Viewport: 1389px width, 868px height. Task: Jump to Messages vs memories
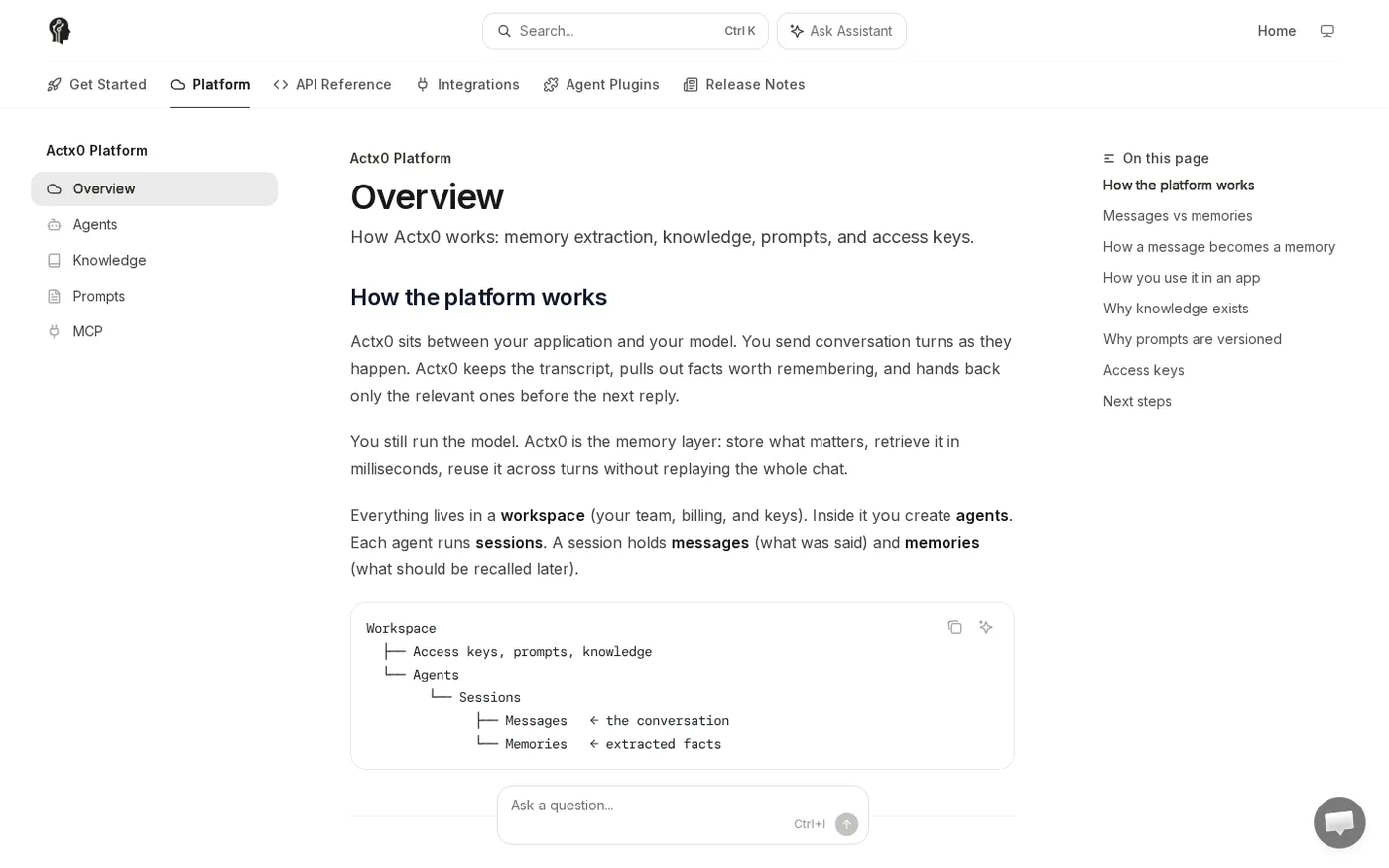(1178, 216)
